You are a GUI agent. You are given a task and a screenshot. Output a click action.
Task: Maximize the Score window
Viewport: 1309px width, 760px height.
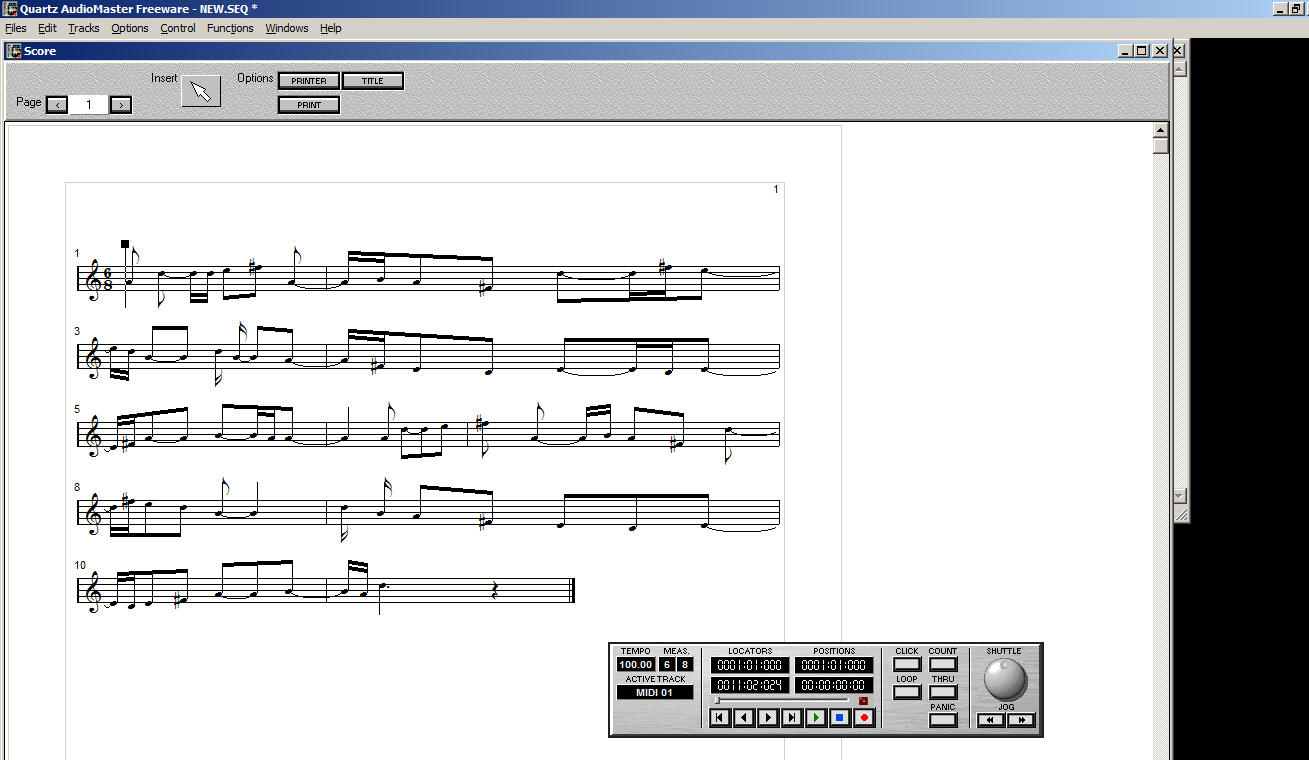point(1142,51)
